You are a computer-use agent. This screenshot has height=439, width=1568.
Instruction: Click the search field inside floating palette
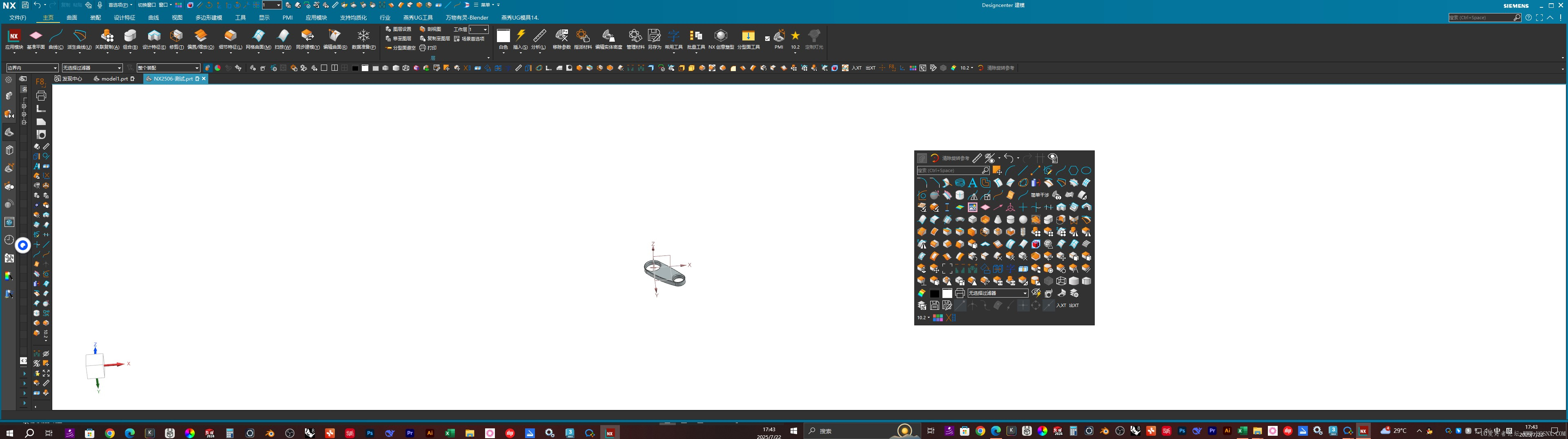coord(953,170)
